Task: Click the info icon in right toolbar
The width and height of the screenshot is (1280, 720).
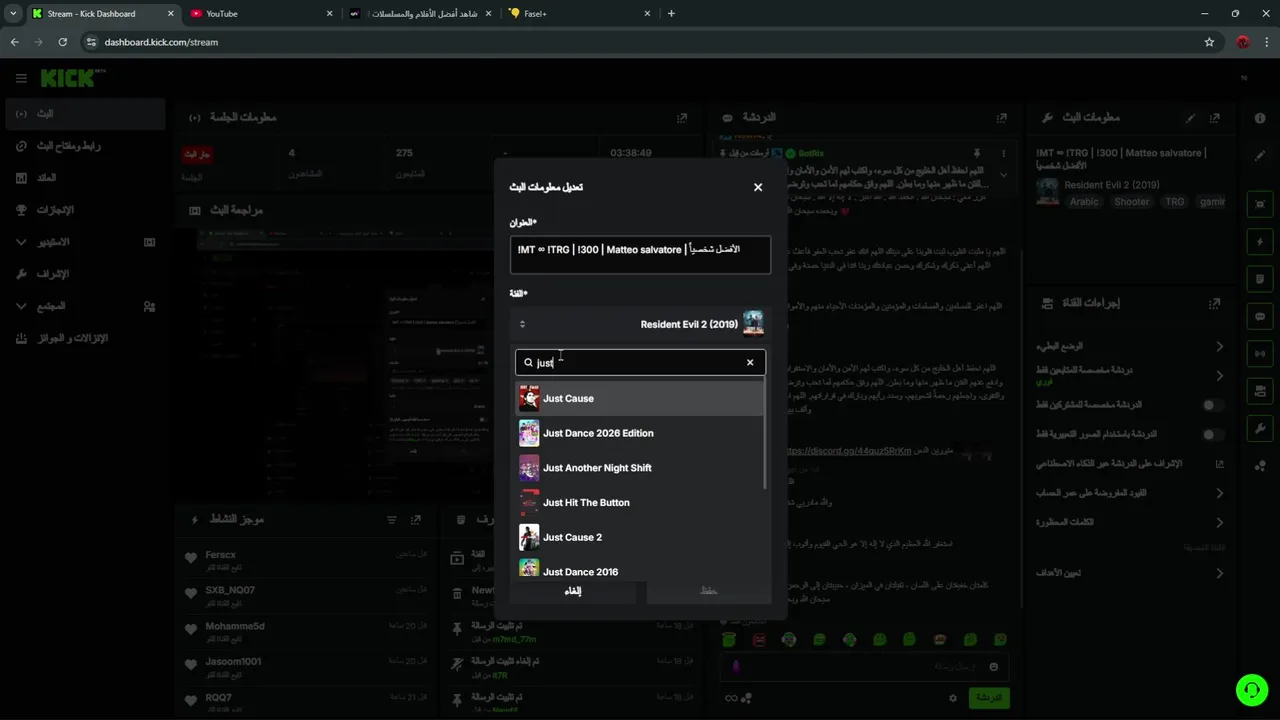Action: (x=1260, y=118)
